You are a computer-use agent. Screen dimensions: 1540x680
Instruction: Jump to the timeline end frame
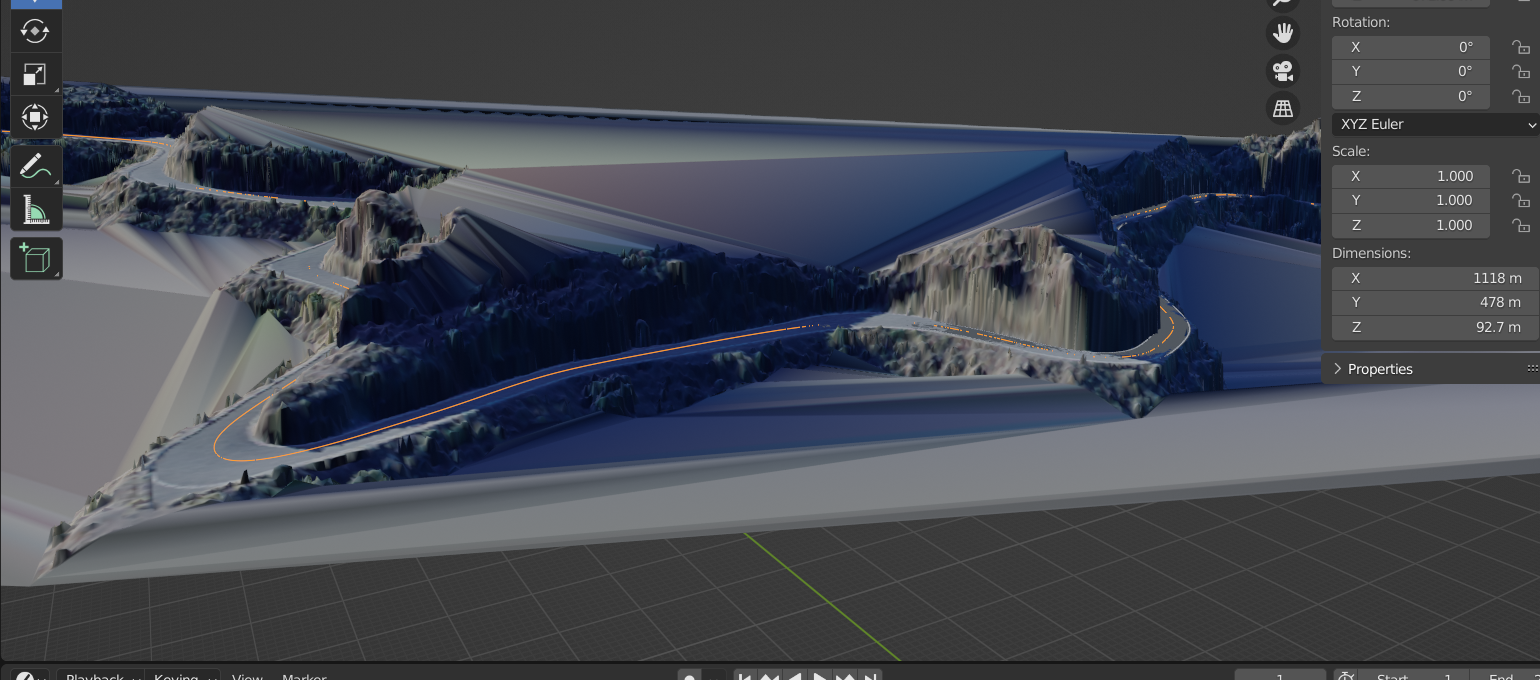pyautogui.click(x=869, y=676)
